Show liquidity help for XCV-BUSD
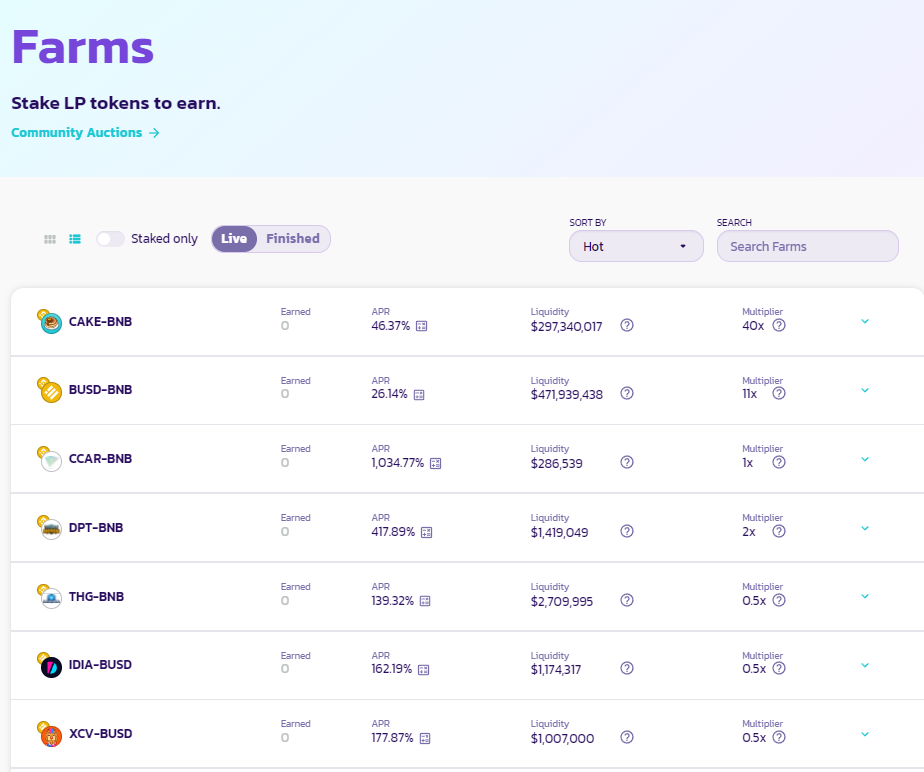This screenshot has height=772, width=924. 627,737
